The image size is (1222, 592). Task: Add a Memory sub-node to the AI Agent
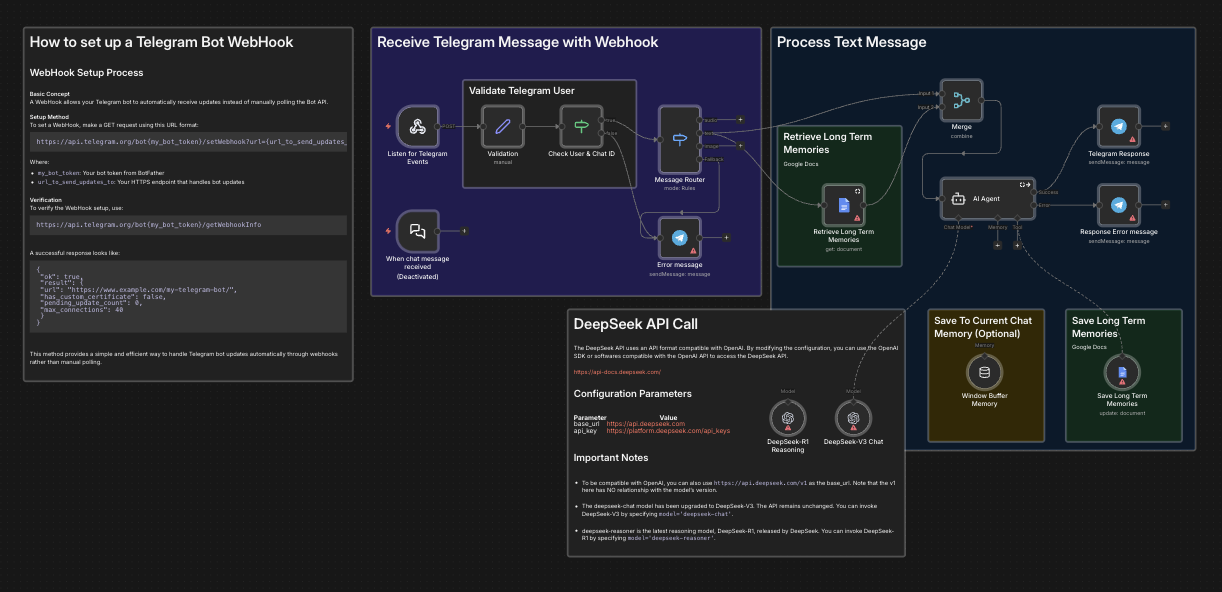click(x=997, y=245)
